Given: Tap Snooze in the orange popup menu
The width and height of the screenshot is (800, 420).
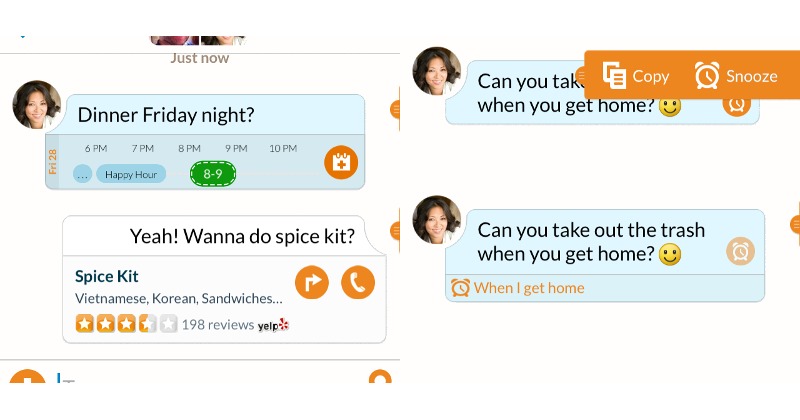Looking at the screenshot, I should [736, 76].
